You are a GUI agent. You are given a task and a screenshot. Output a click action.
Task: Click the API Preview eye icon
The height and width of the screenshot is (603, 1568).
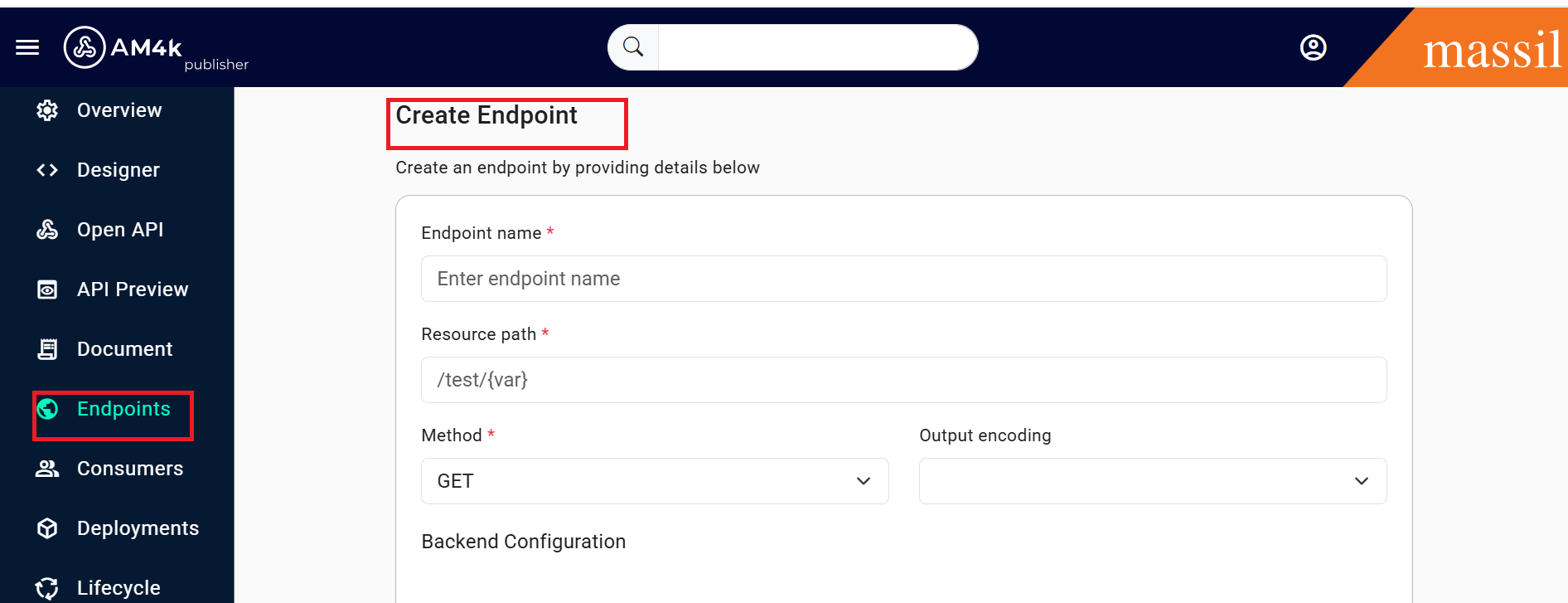[x=47, y=289]
